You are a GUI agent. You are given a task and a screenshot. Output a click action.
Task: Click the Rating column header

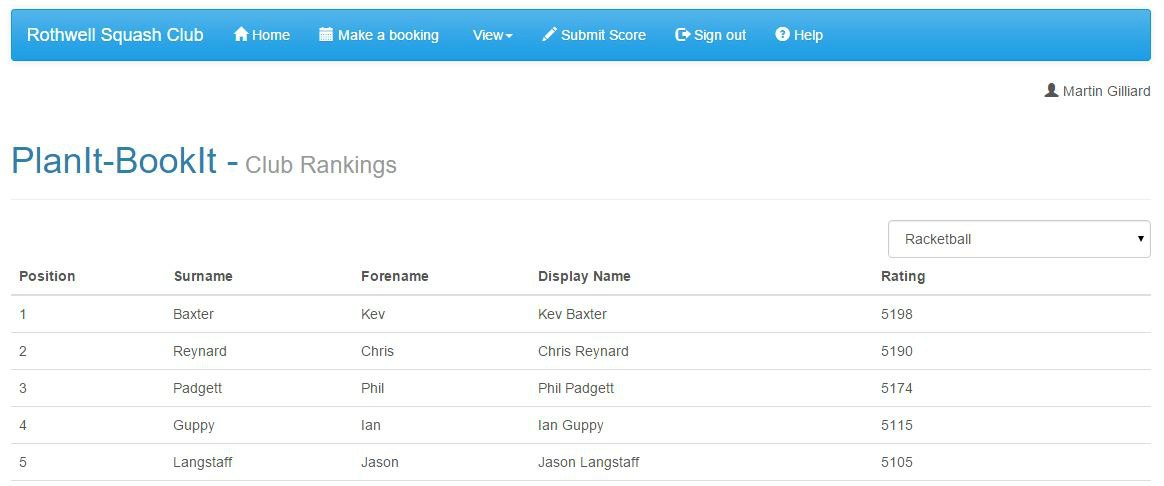(903, 276)
